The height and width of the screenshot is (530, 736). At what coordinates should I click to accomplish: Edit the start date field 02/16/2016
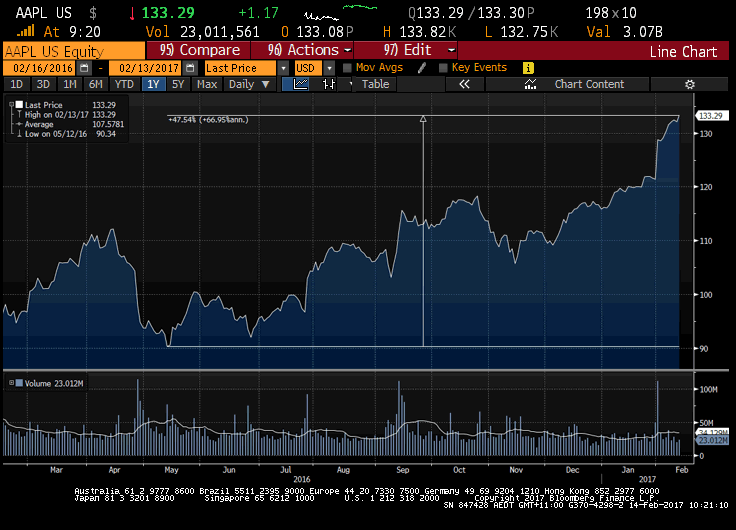[x=41, y=68]
